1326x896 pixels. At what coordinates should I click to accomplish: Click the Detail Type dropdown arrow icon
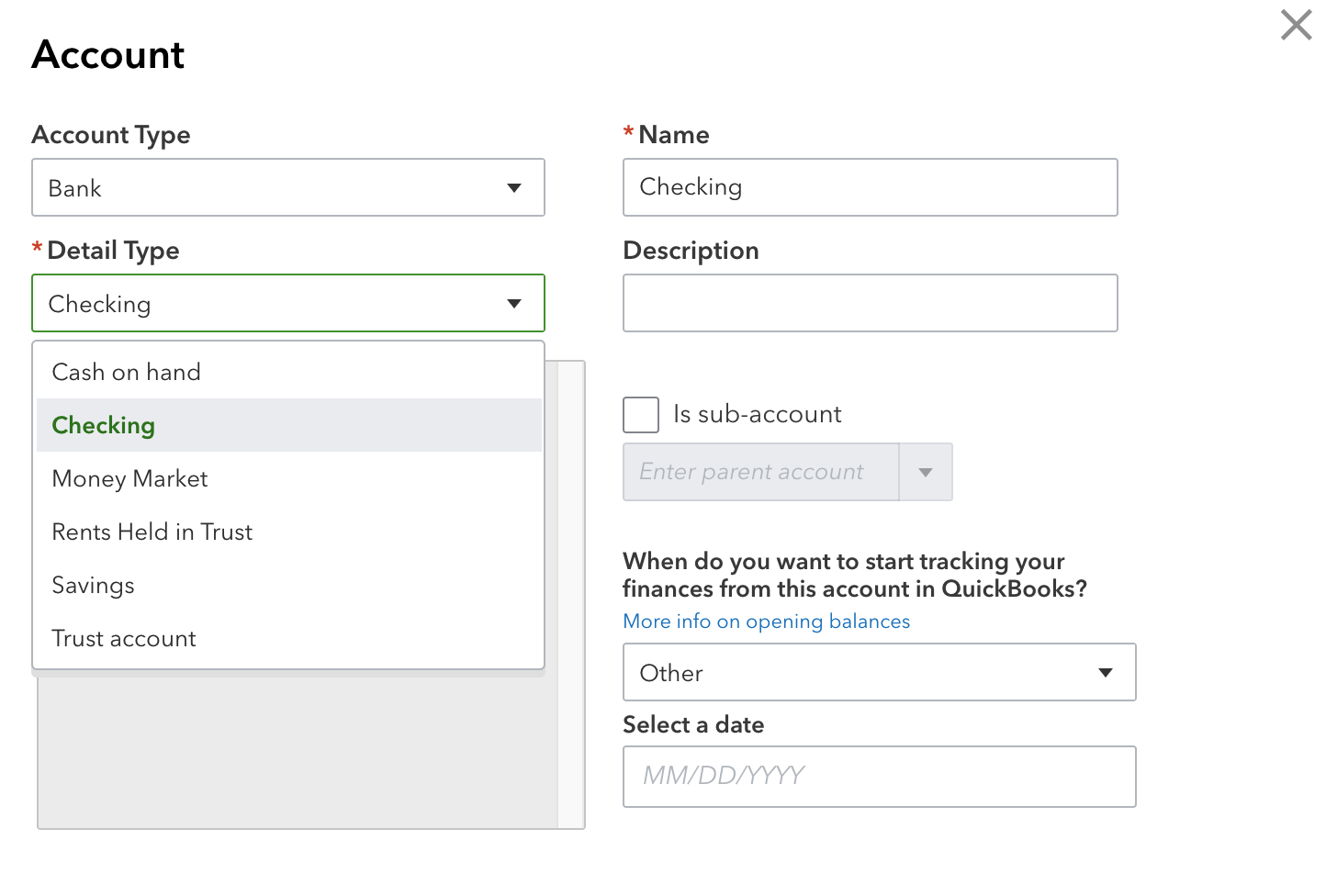514,303
